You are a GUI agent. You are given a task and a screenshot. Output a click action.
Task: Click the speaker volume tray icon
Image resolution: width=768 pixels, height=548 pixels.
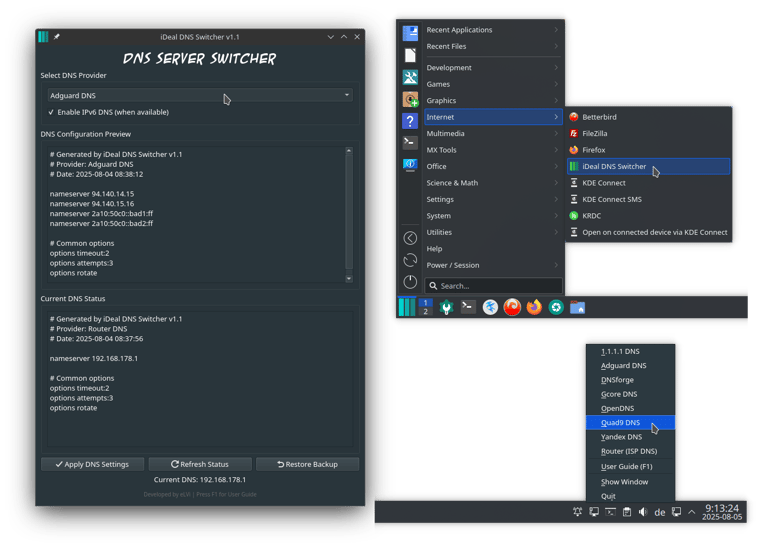[643, 512]
